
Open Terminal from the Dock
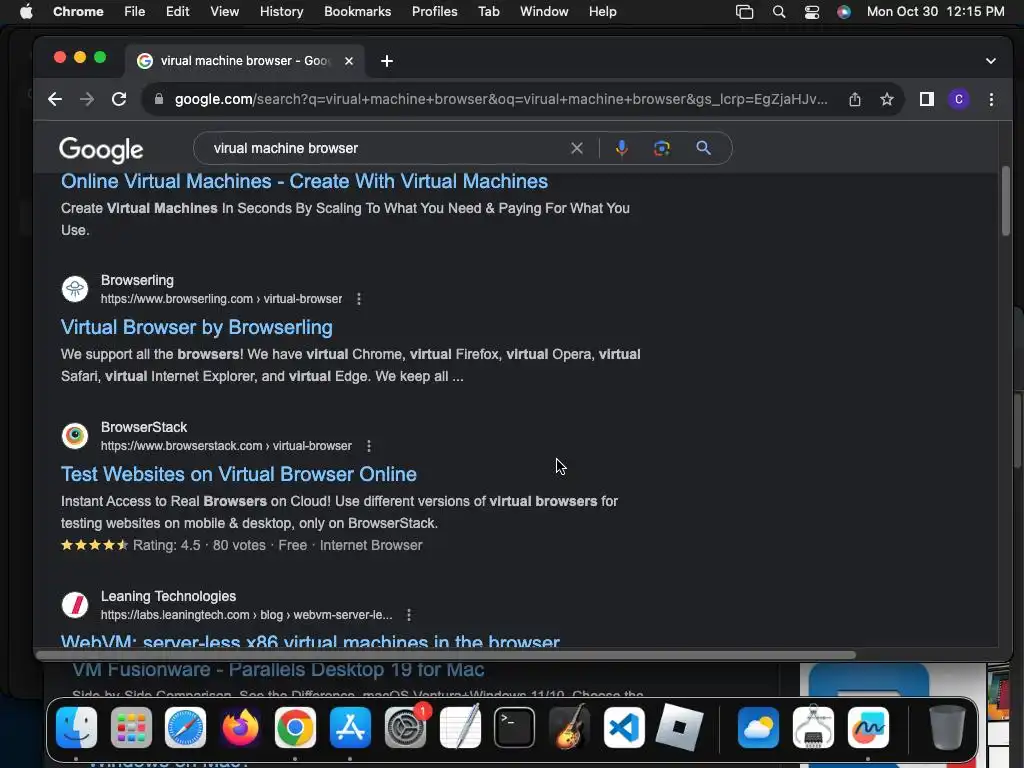pos(515,728)
